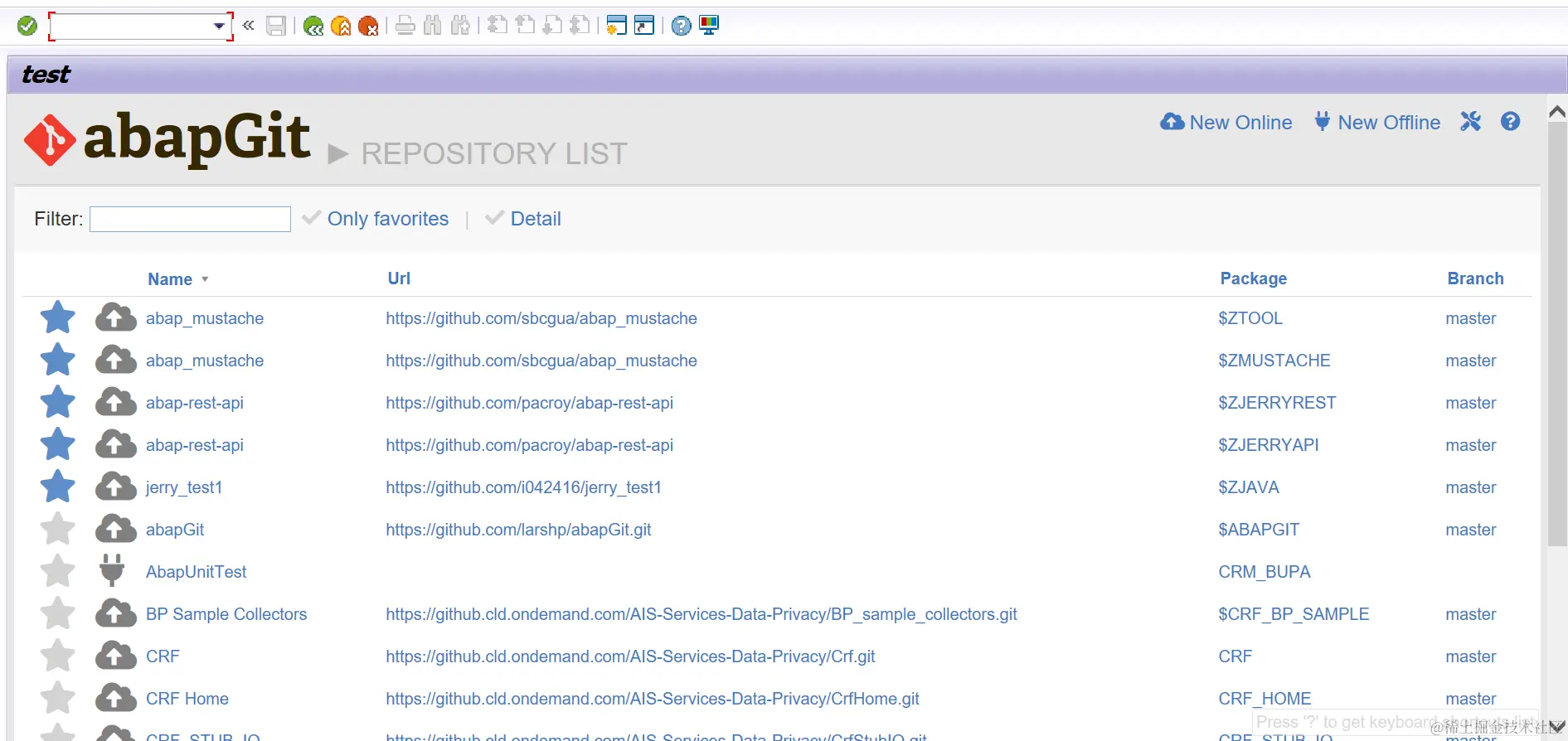Screen dimensions: 1568x741
Task: Click package CRM_BUPA
Action: pyautogui.click(x=1265, y=572)
